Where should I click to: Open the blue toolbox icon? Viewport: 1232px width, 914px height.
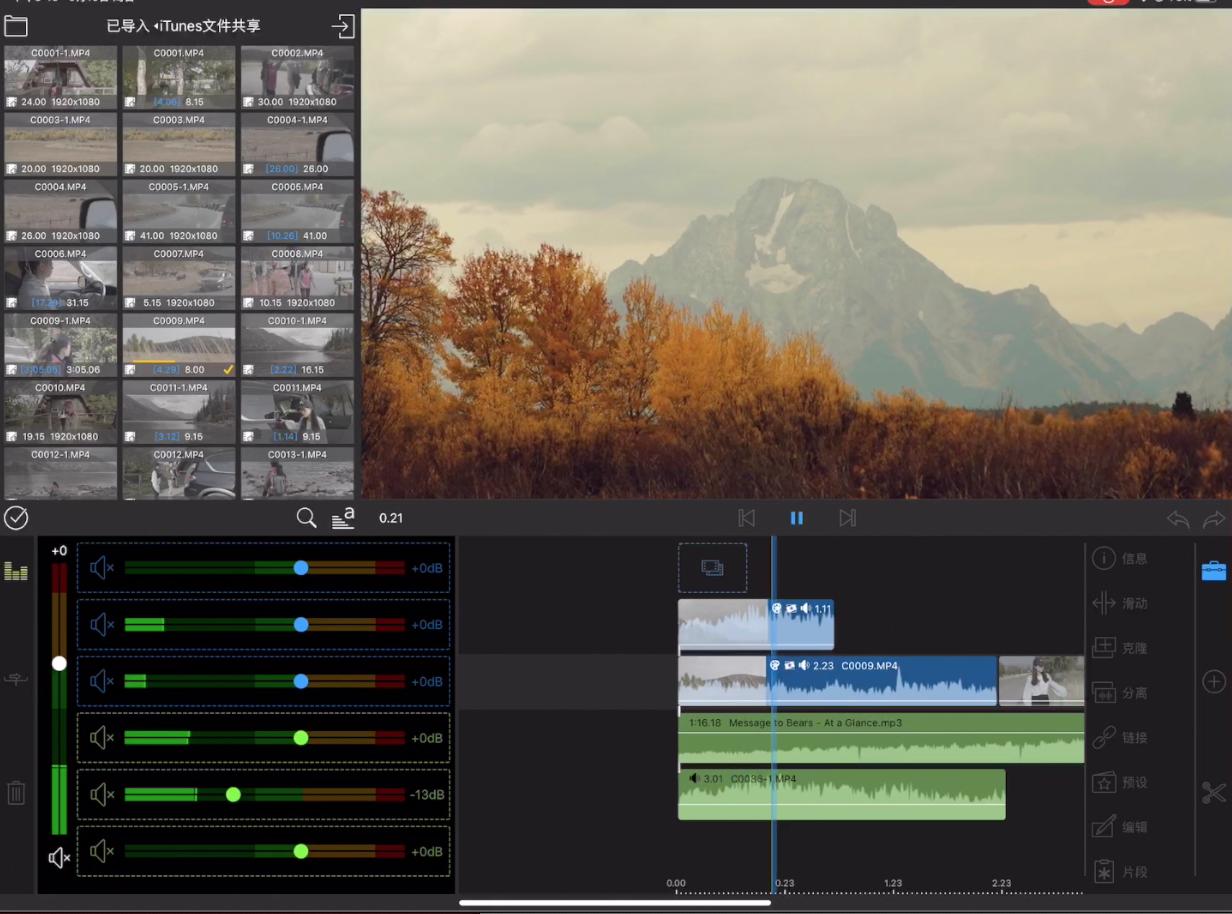[x=1213, y=570]
